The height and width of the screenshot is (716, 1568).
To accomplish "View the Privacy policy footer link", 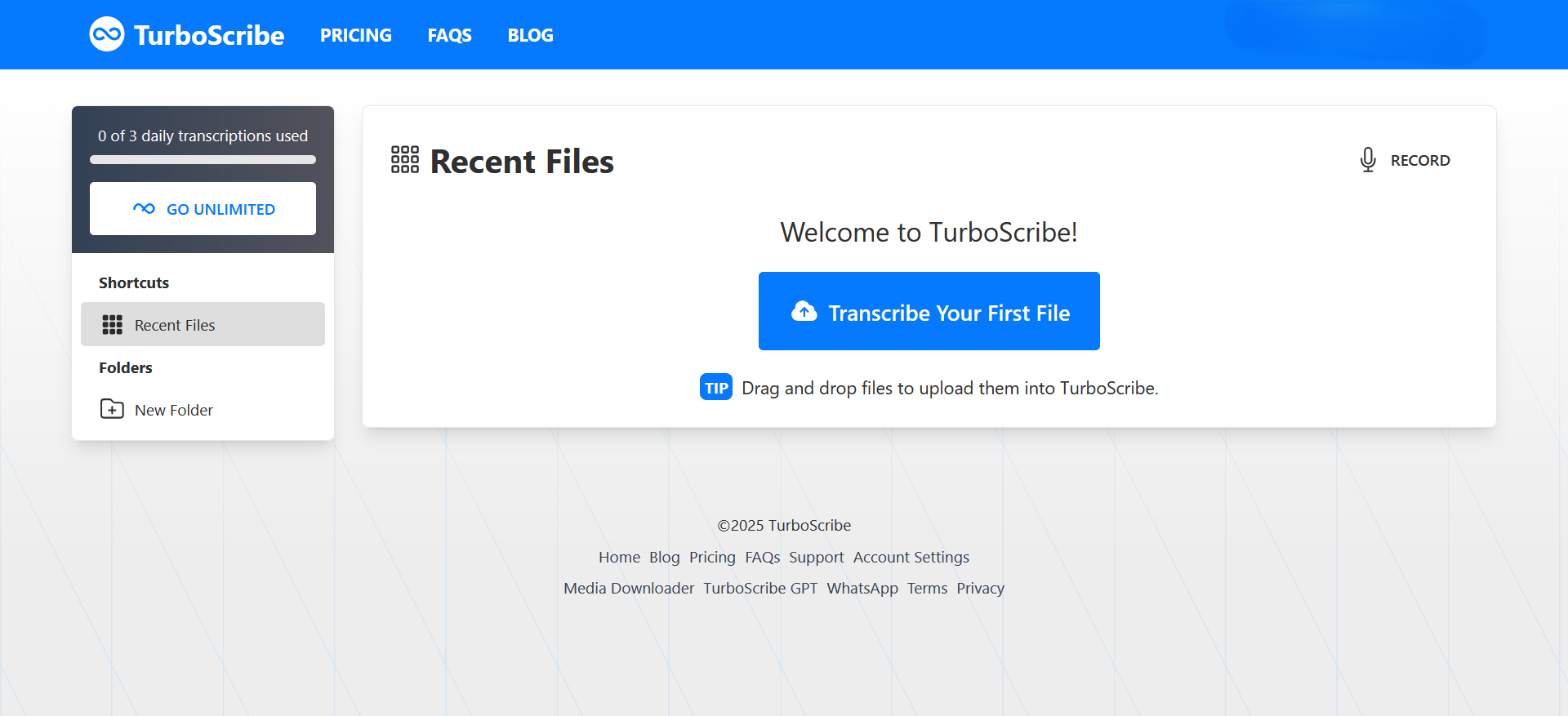I will click(x=980, y=588).
